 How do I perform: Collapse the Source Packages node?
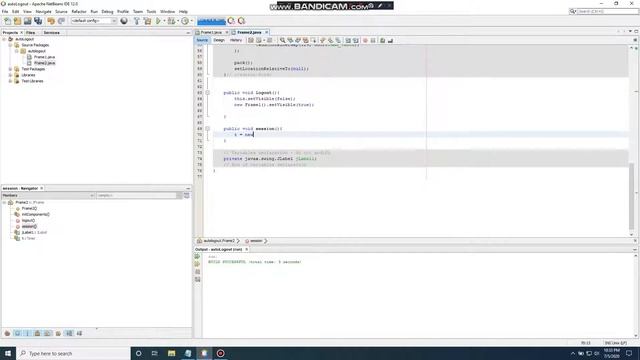coord(11,45)
